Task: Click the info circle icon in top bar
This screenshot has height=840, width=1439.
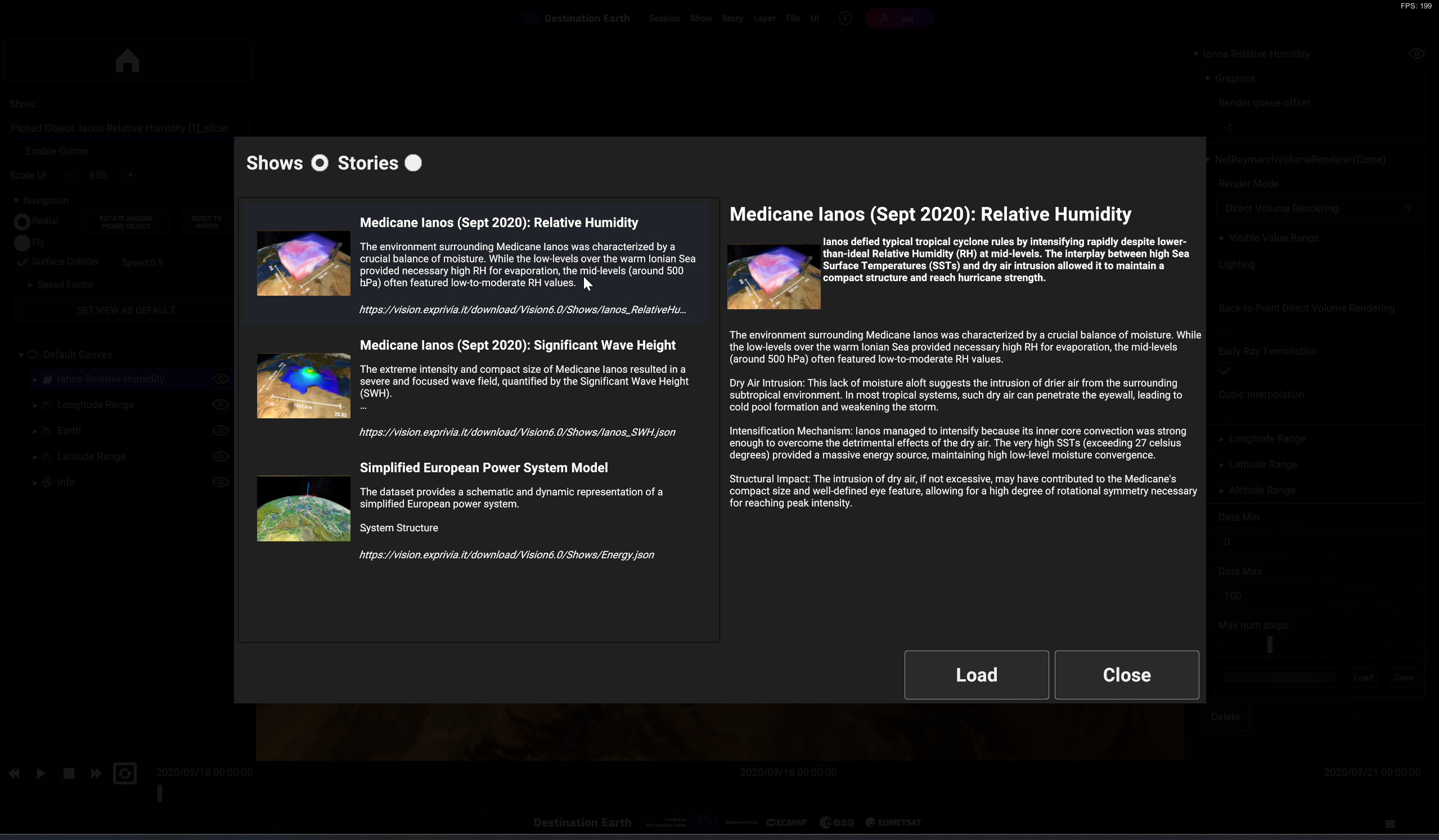Action: point(844,18)
